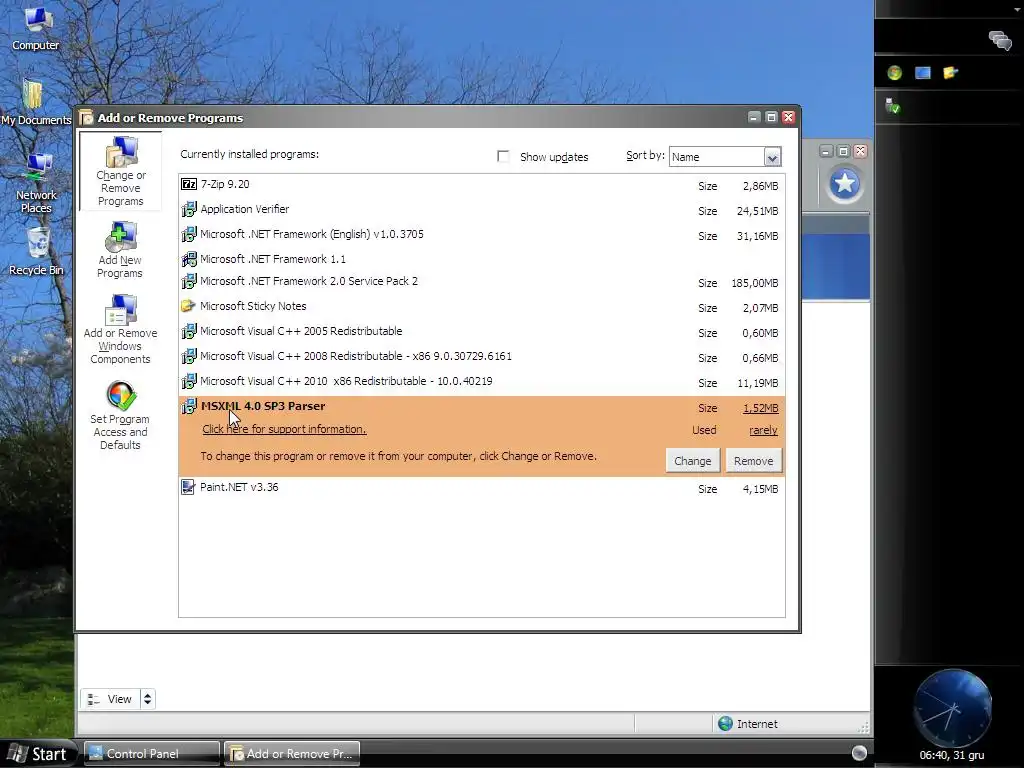
Task: Open Add or Remove Windows Components
Action: [x=120, y=329]
